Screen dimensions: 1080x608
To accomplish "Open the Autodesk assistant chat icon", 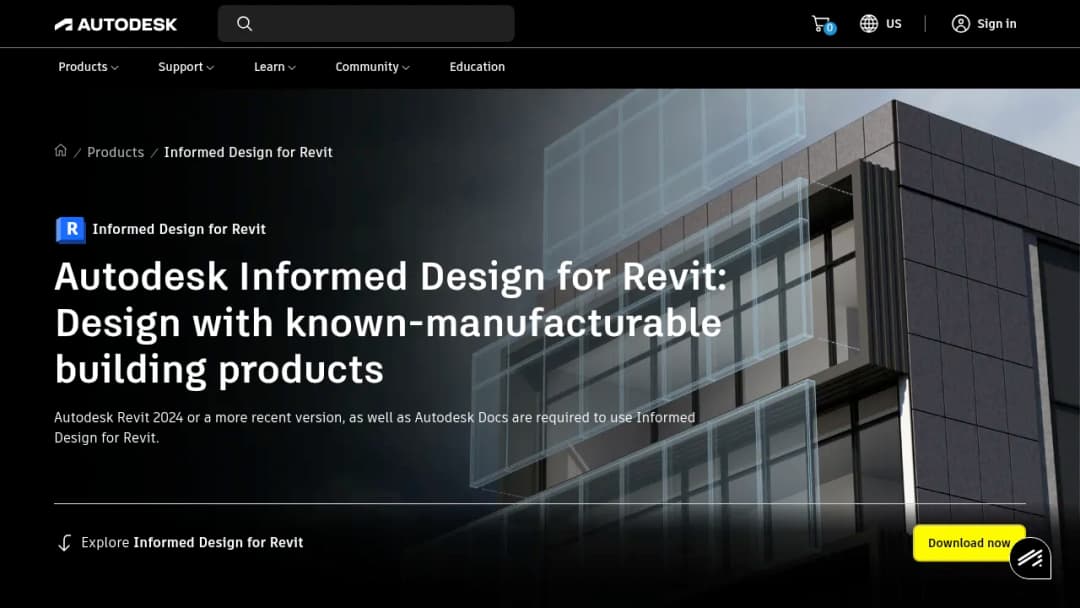I will (1030, 558).
